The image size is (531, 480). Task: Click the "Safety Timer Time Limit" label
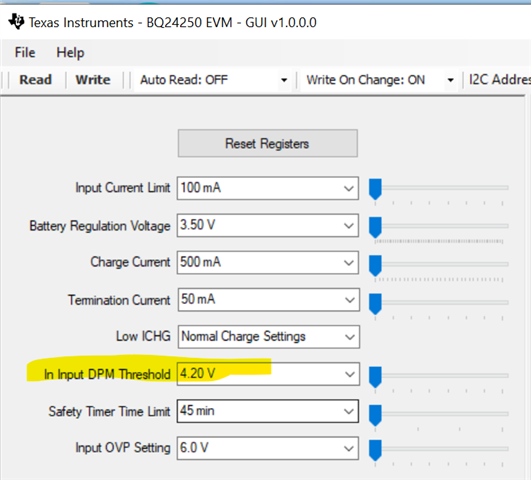tap(109, 412)
